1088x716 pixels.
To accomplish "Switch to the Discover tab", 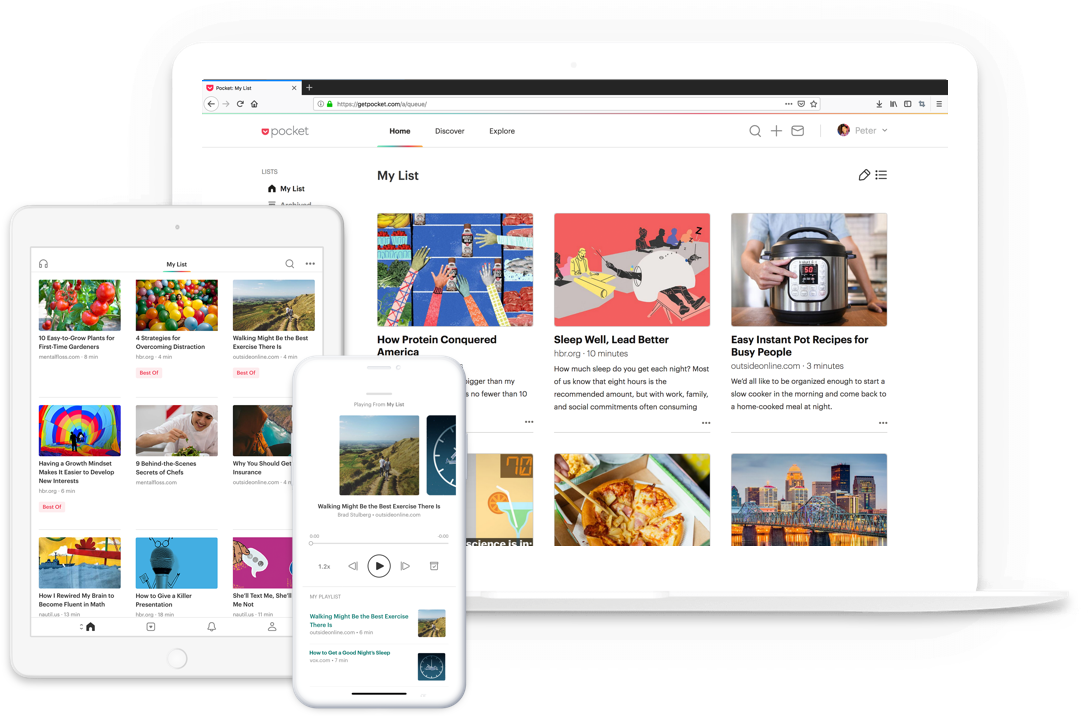I will click(x=449, y=131).
